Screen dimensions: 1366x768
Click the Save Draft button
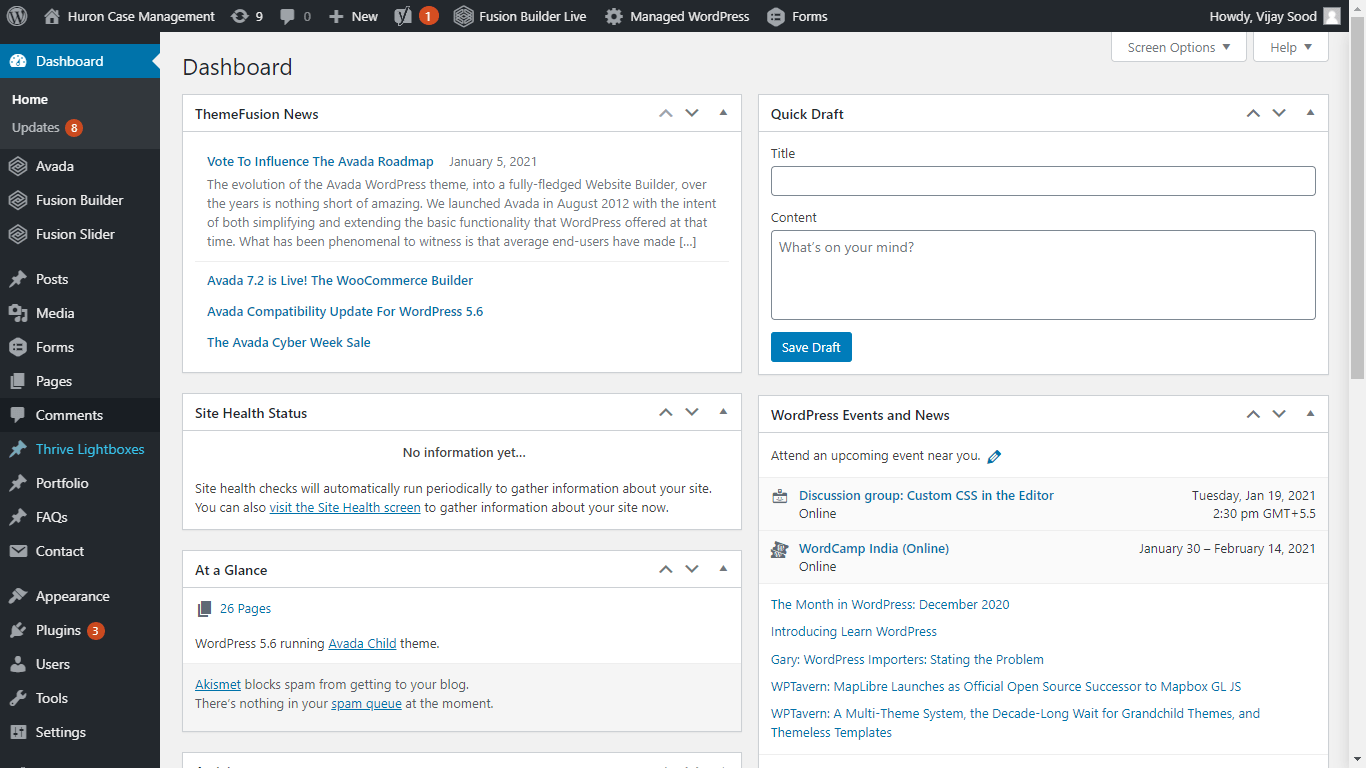click(x=811, y=347)
